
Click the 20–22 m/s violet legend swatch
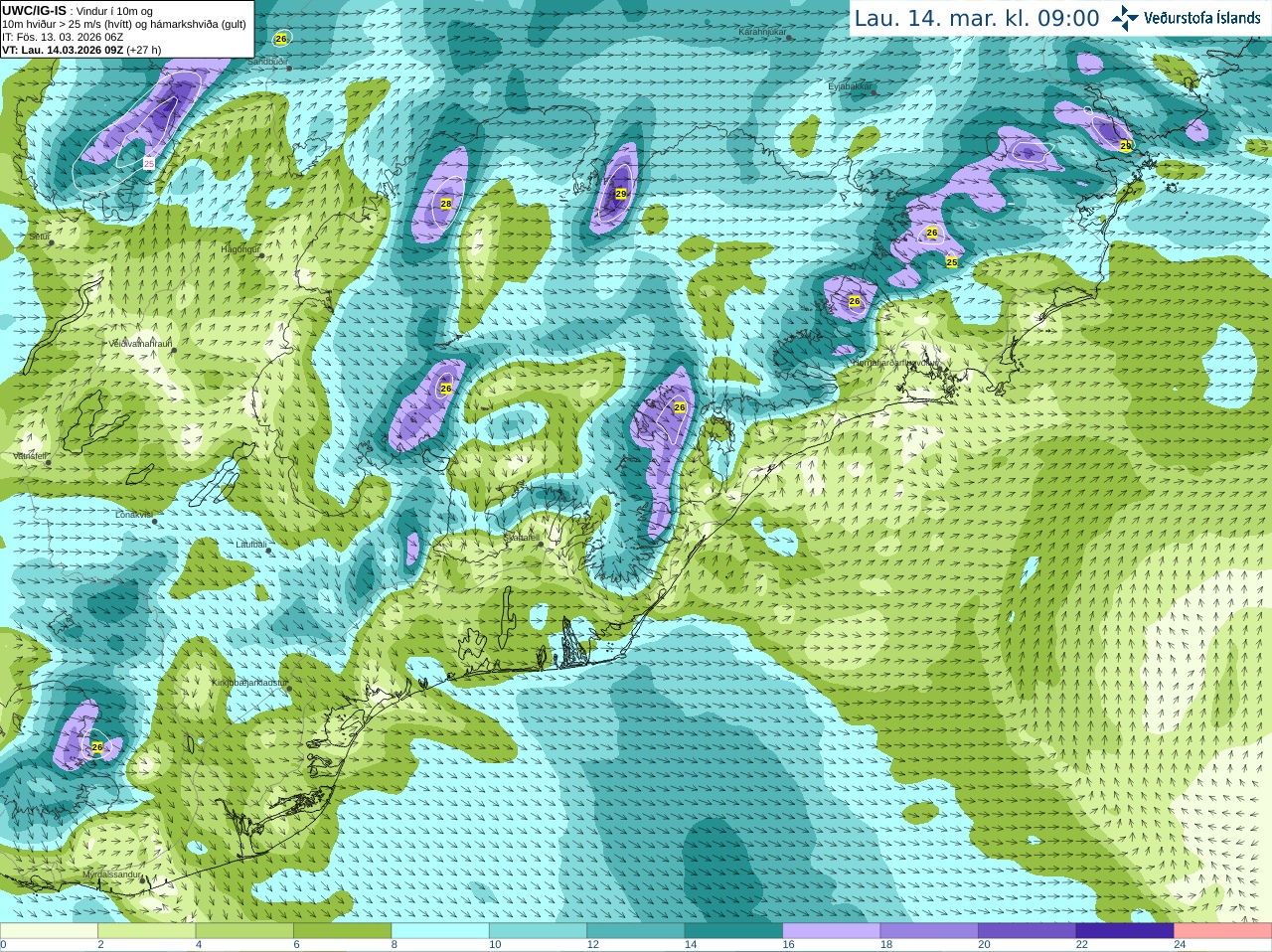pyautogui.click(x=1028, y=931)
